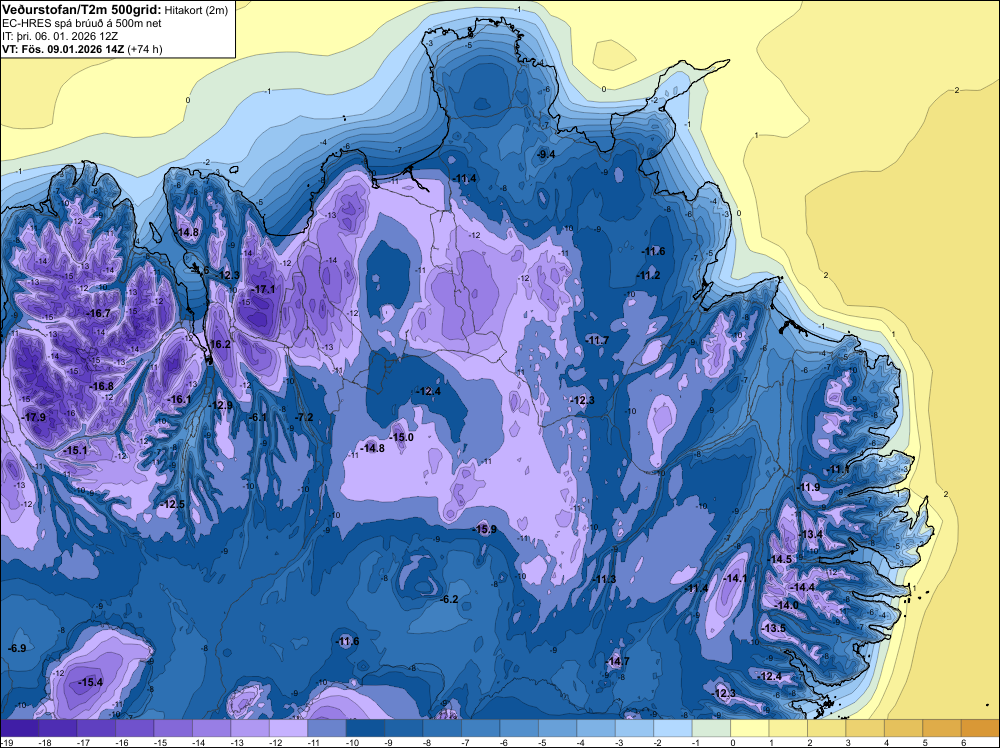Viewport: 1000px width, 748px height.
Task: Select legend swatch between 5 and 6
Action: coord(942,728)
